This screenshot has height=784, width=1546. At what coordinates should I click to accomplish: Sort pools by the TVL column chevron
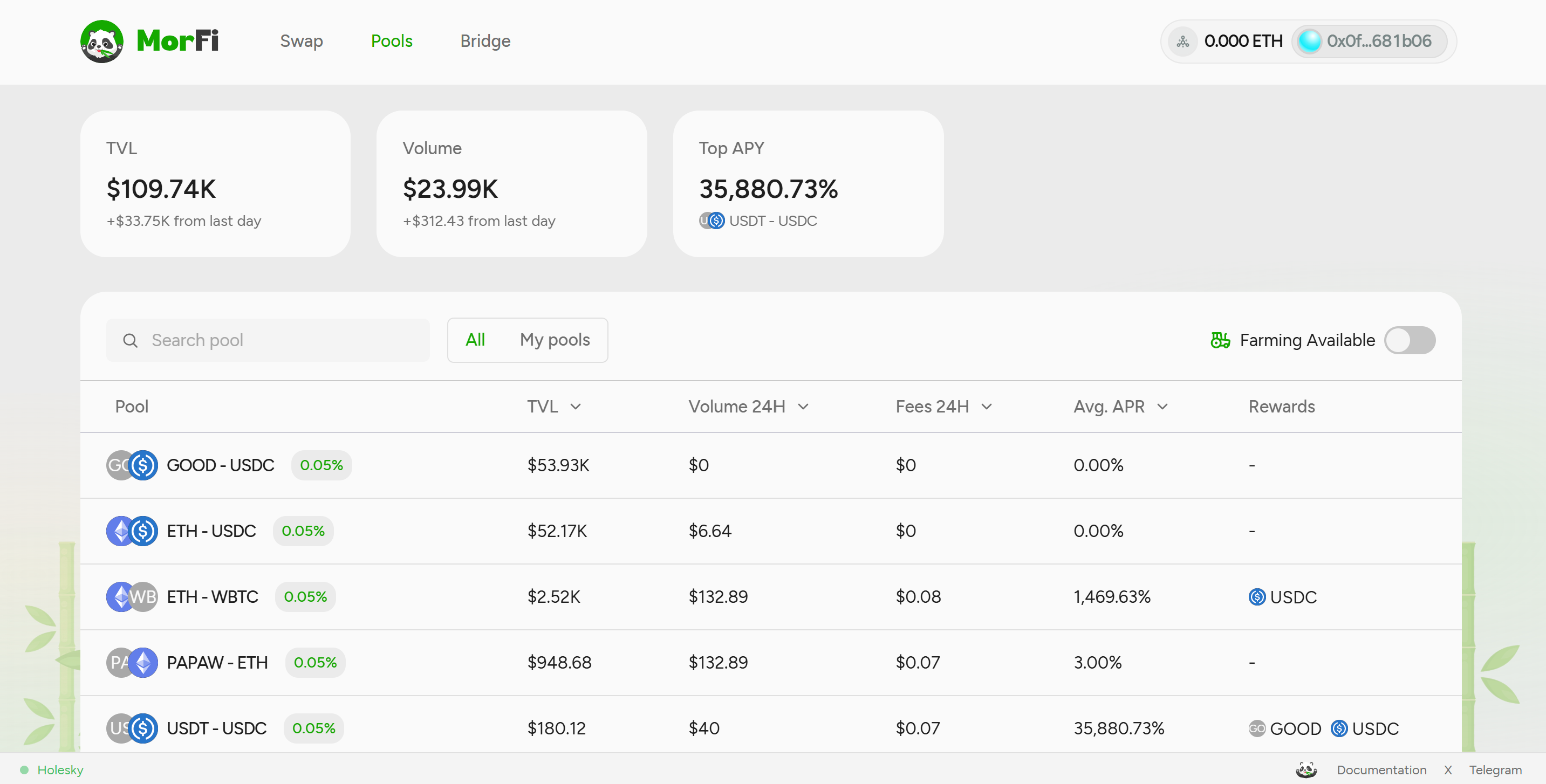pos(576,407)
